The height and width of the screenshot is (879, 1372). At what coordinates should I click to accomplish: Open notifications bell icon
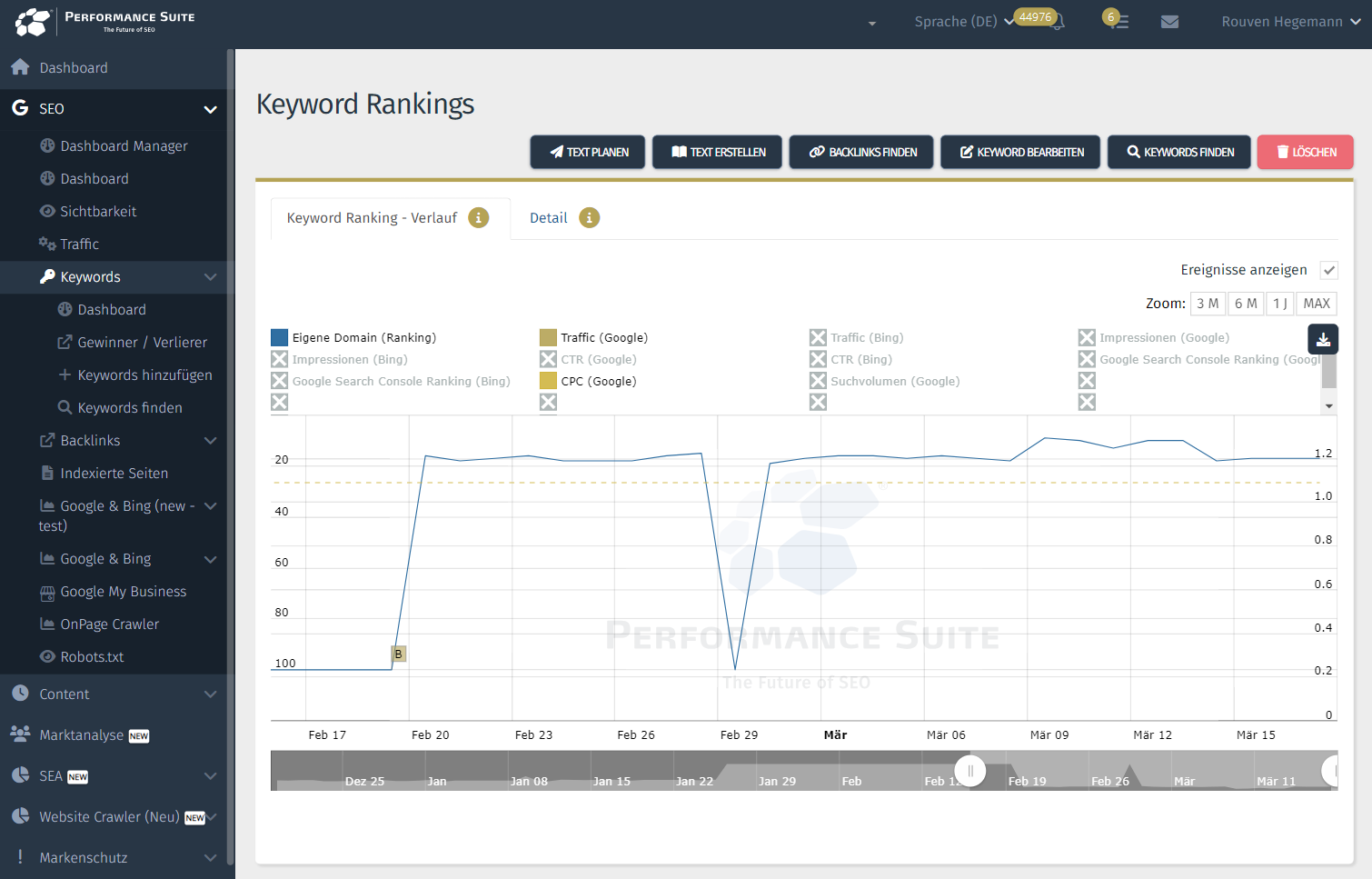[x=1057, y=22]
